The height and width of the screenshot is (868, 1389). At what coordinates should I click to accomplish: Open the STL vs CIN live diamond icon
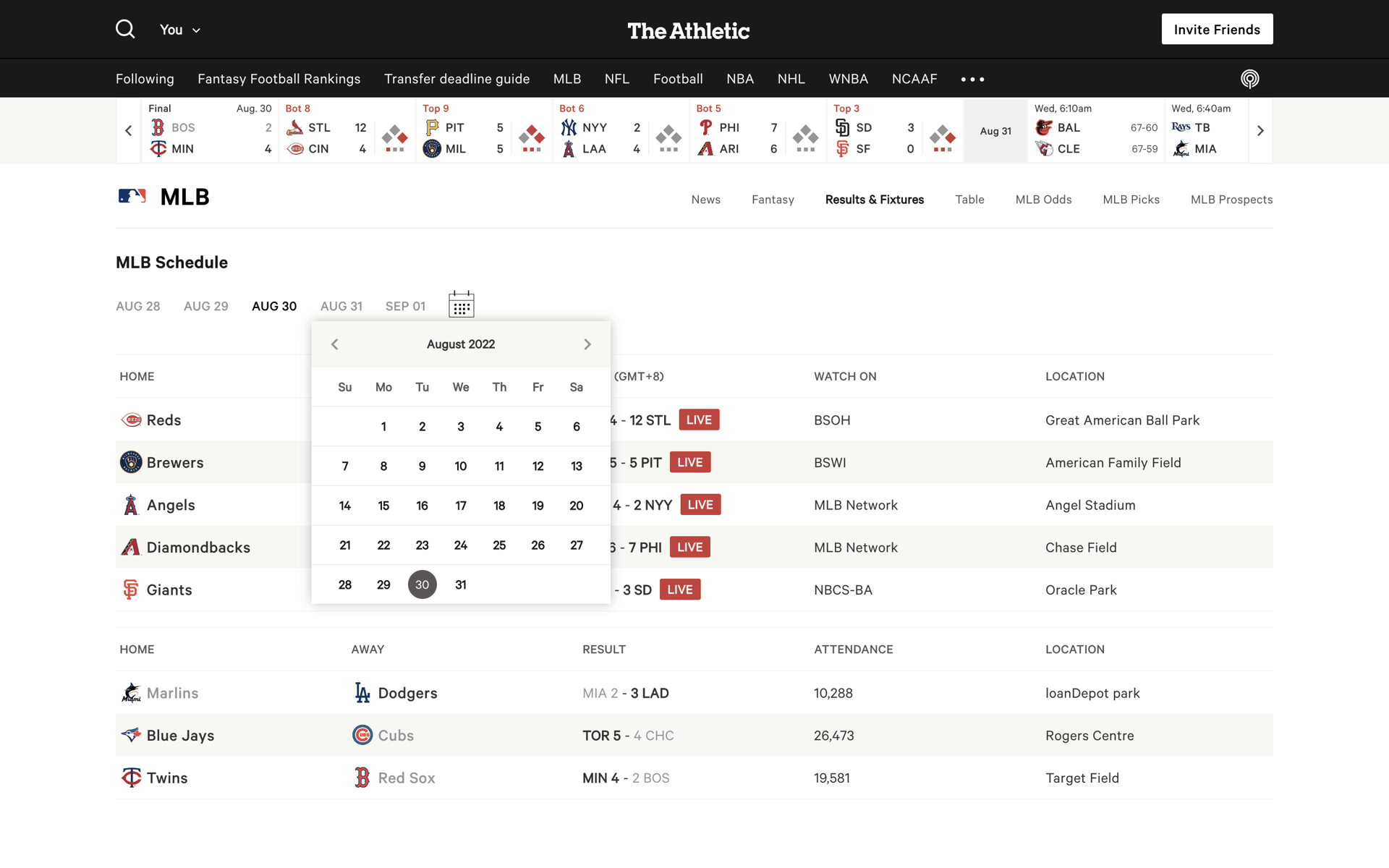pyautogui.click(x=395, y=137)
